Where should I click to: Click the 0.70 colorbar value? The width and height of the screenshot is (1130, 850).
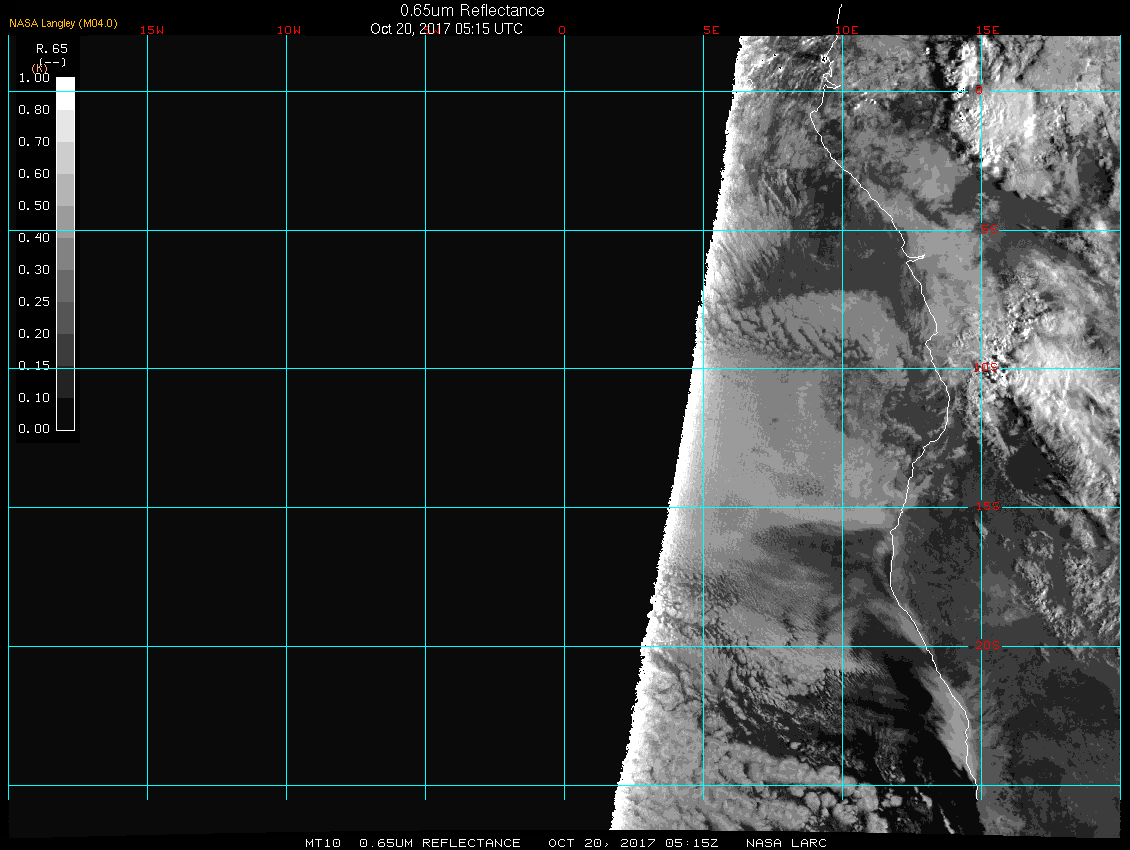tap(34, 142)
